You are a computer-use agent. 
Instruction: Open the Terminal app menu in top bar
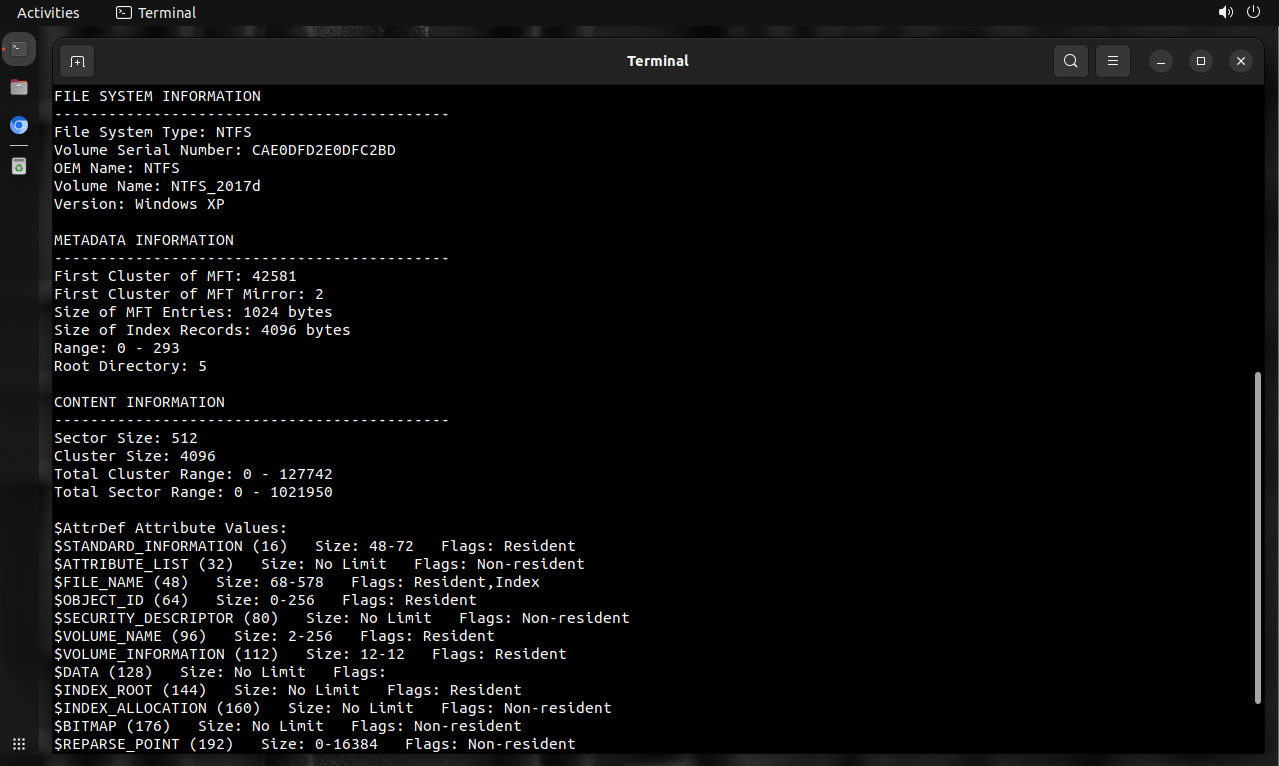[156, 13]
